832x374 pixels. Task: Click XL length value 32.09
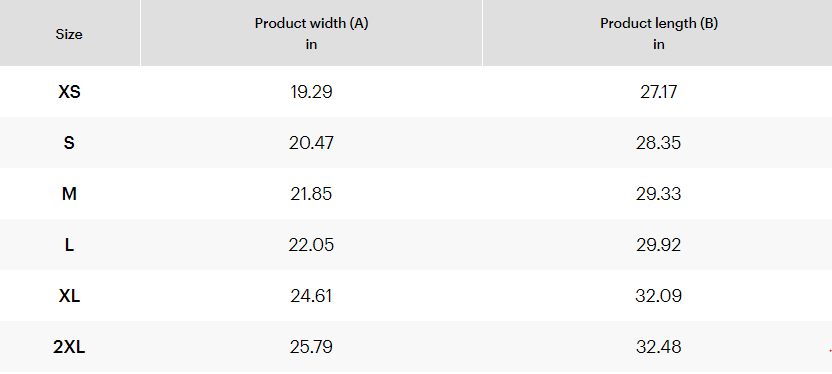click(658, 295)
